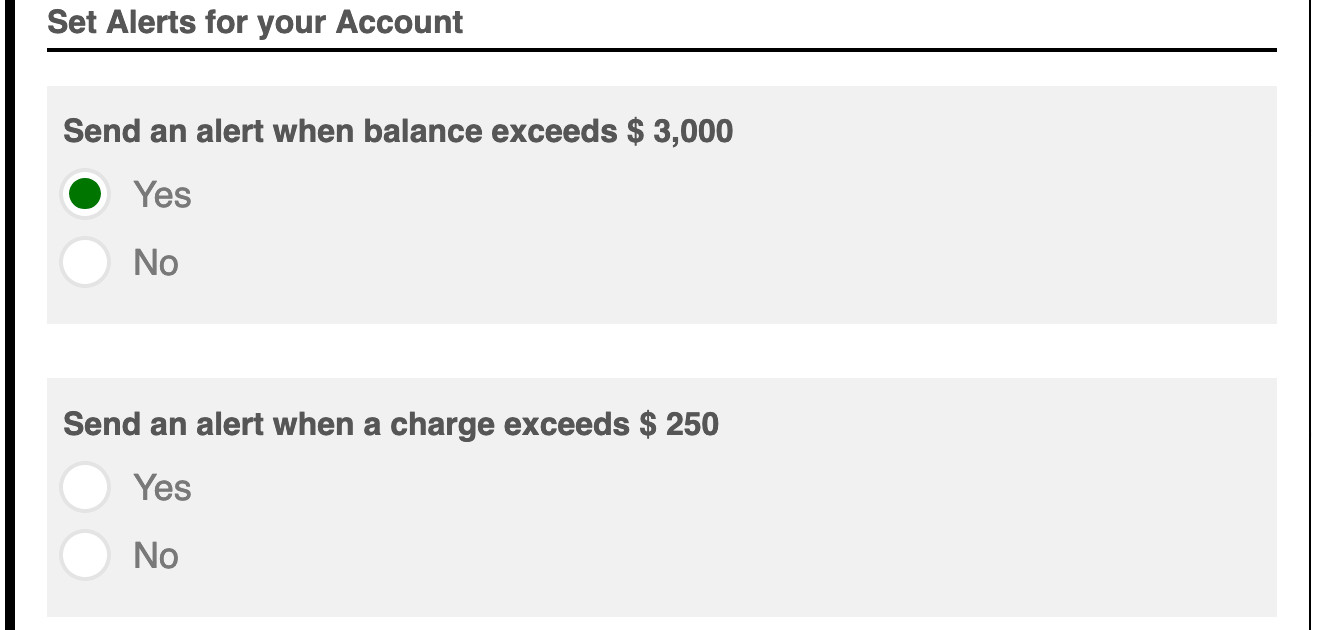The image size is (1317, 630).
Task: Select Yes radio for balance alert
Action: coord(85,194)
